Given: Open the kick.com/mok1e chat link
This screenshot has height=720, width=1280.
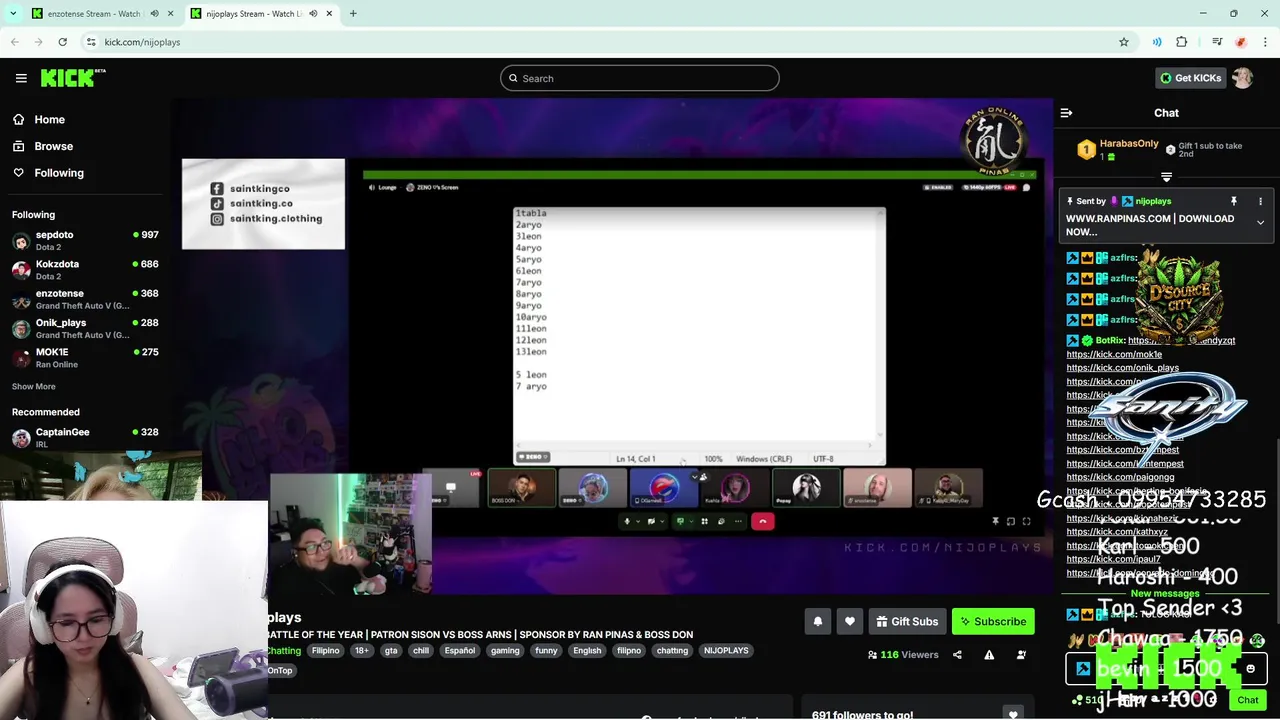Looking at the screenshot, I should click(x=1114, y=354).
